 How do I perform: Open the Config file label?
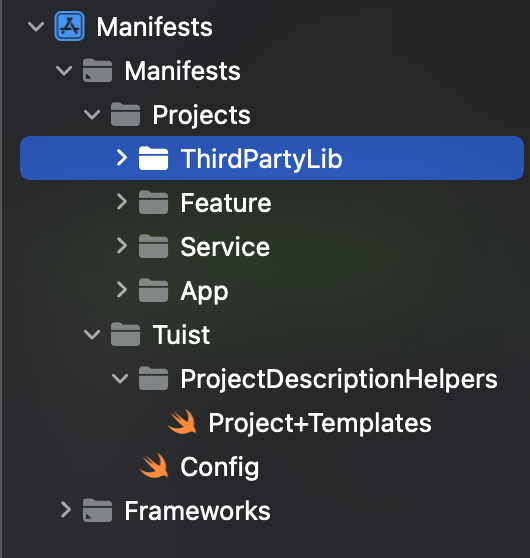pos(220,467)
